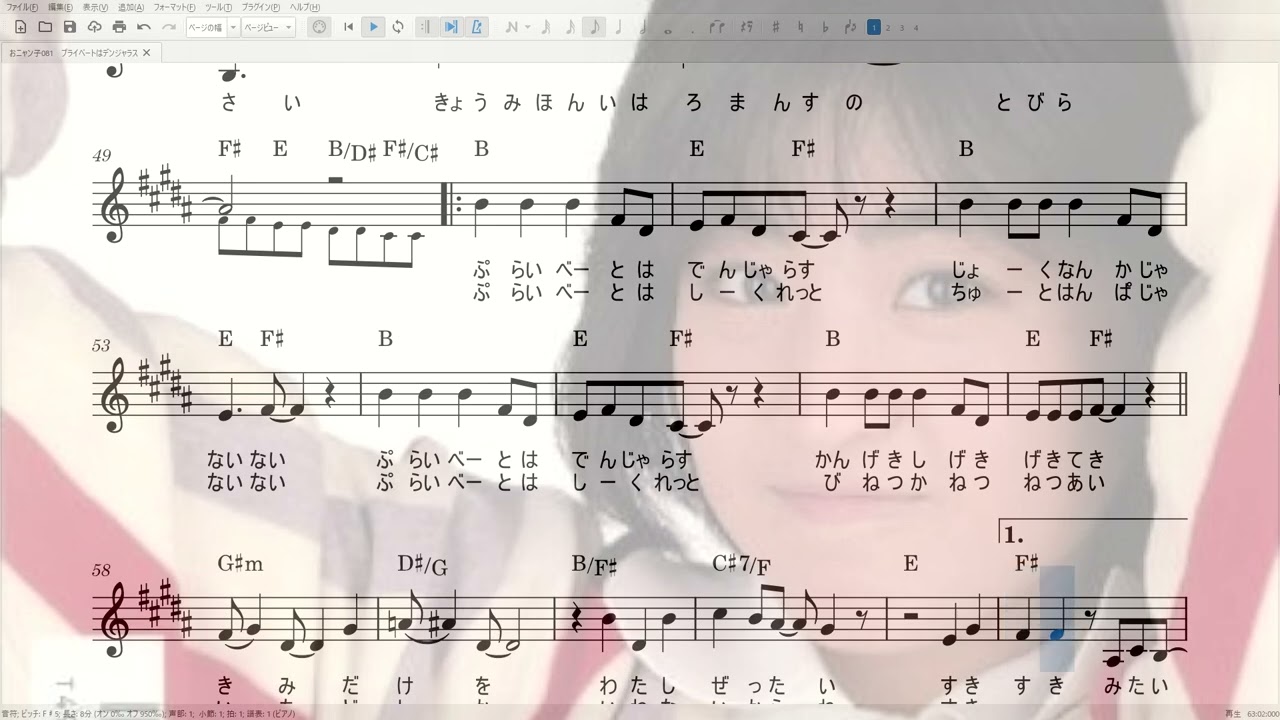Image resolution: width=1280 pixels, height=720 pixels.
Task: Expand the note input mode arrow
Action: click(x=527, y=27)
